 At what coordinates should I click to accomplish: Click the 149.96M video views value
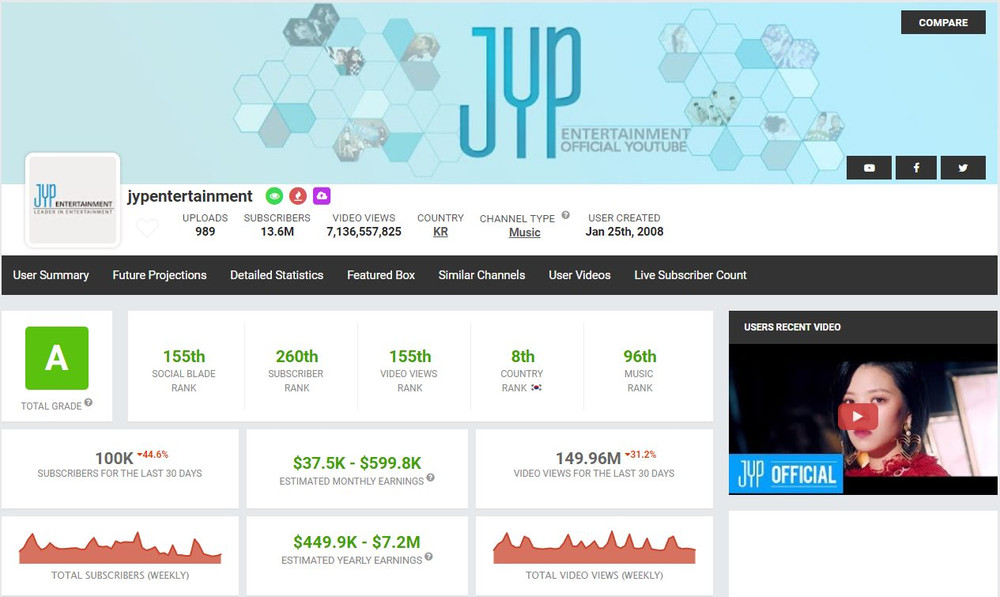[588, 458]
